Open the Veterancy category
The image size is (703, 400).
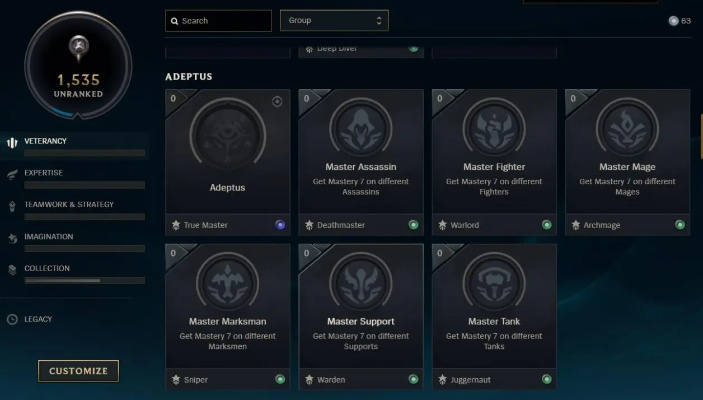coord(46,141)
